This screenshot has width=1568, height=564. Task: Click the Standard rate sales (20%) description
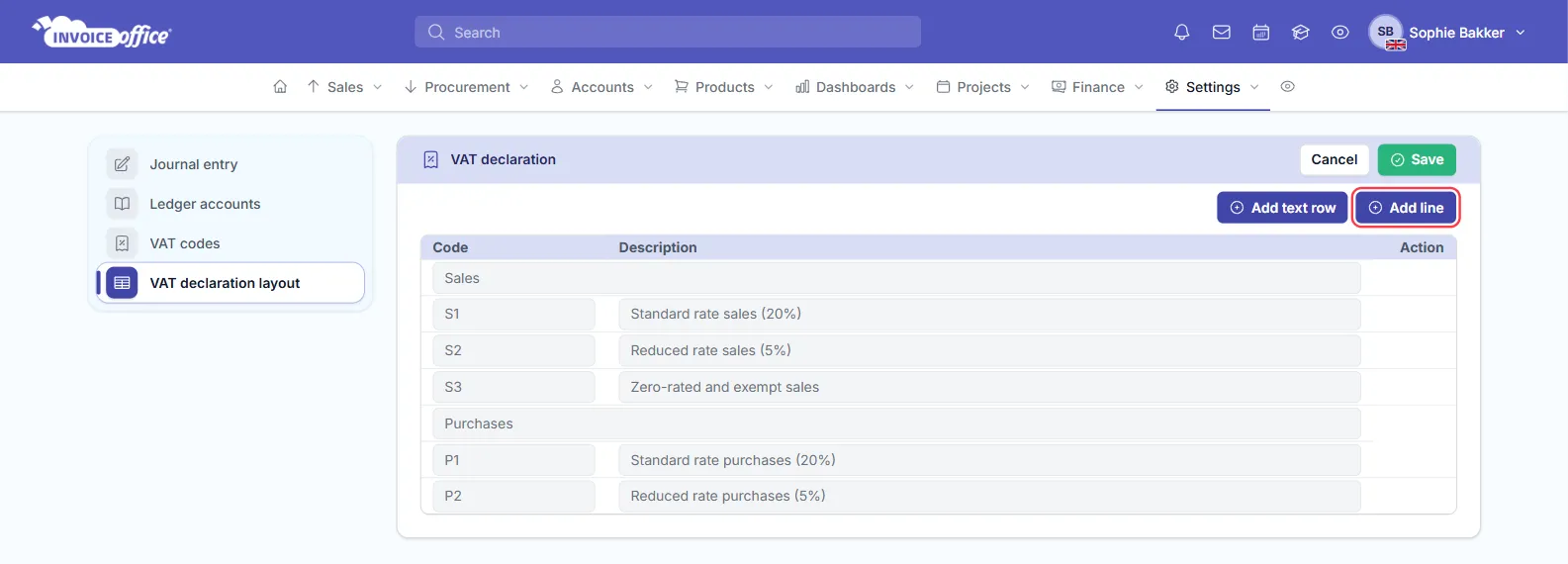pyautogui.click(x=989, y=314)
